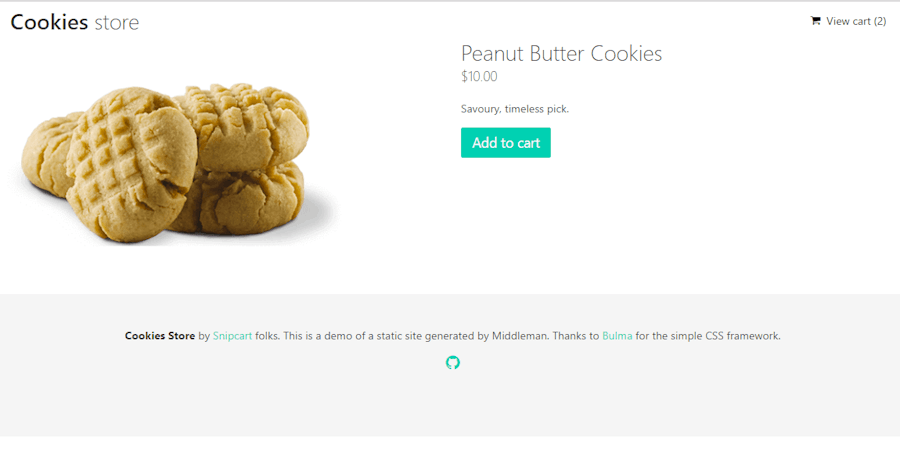Visit the Bulma link in footer

[x=617, y=336]
